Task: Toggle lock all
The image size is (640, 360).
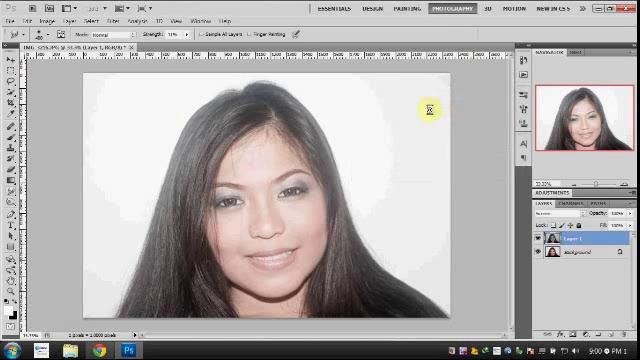Action: click(x=579, y=225)
